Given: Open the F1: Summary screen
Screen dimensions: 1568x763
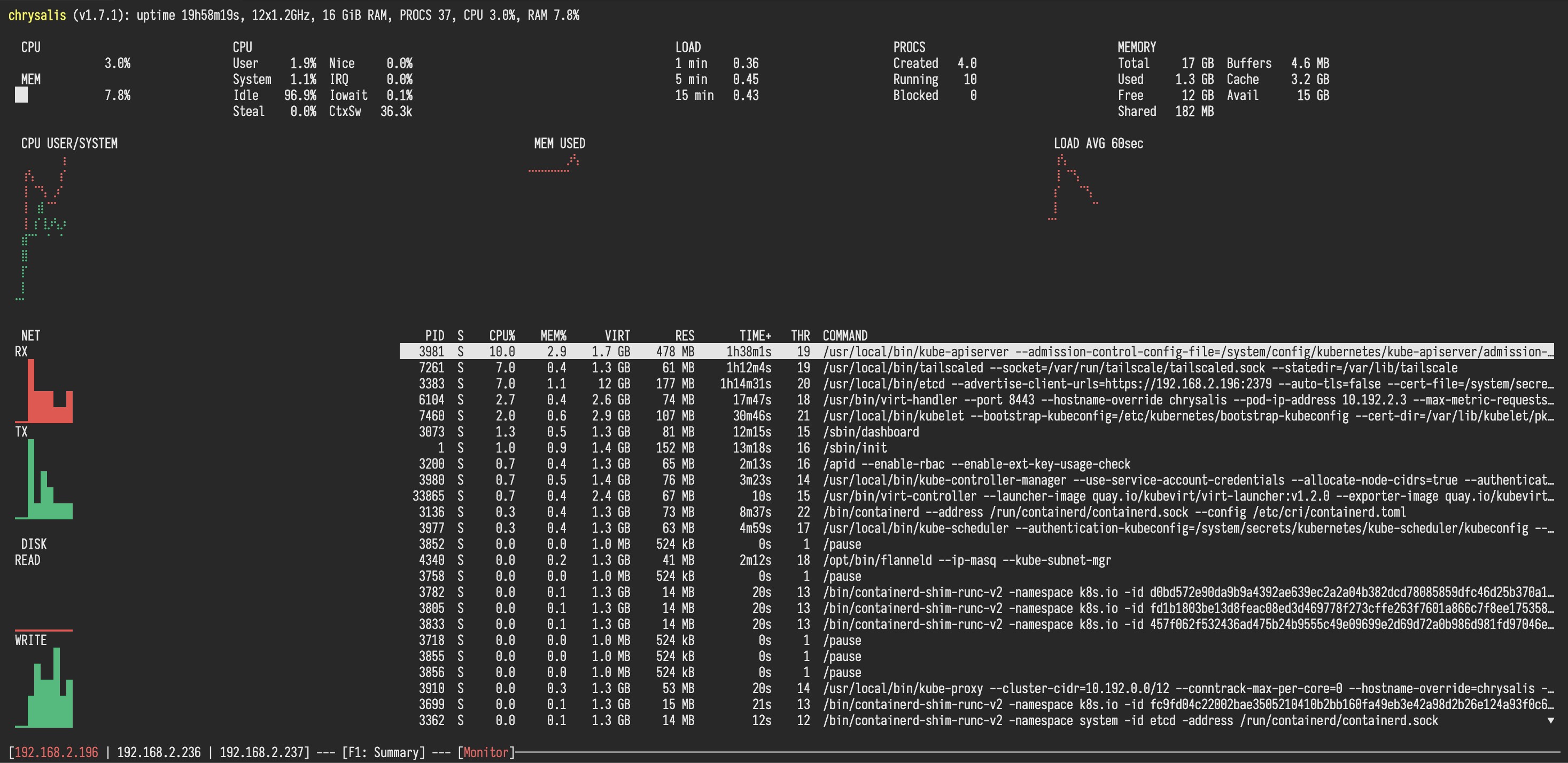Looking at the screenshot, I should 384,753.
